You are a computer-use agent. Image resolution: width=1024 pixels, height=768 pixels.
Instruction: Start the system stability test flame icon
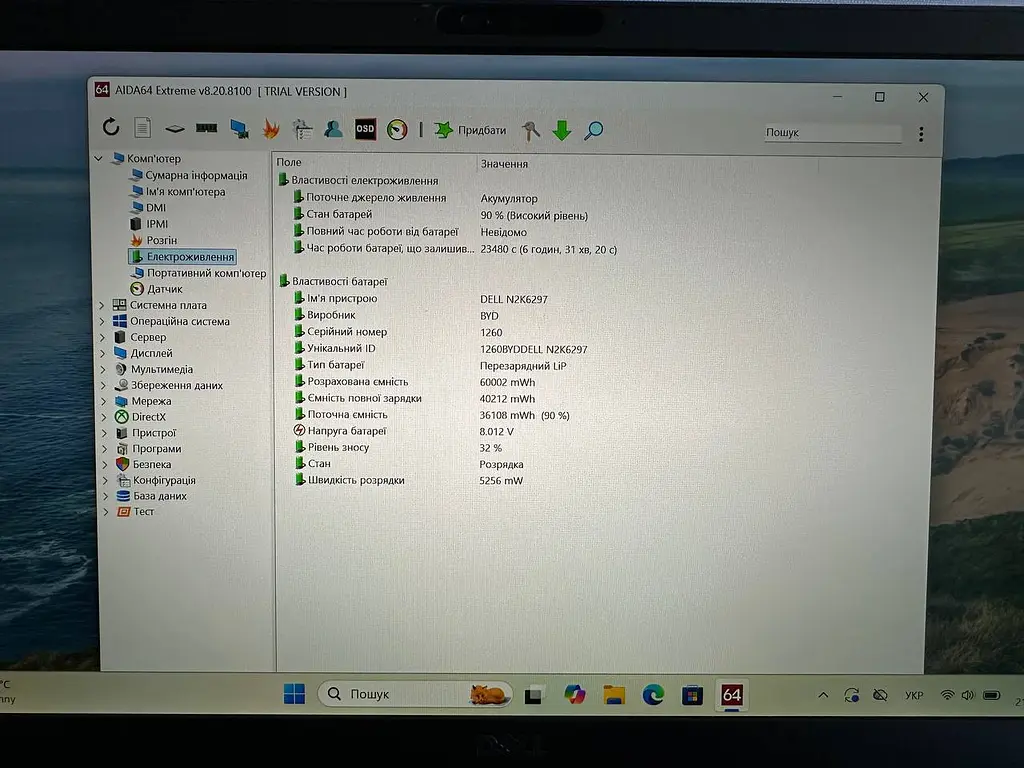271,129
